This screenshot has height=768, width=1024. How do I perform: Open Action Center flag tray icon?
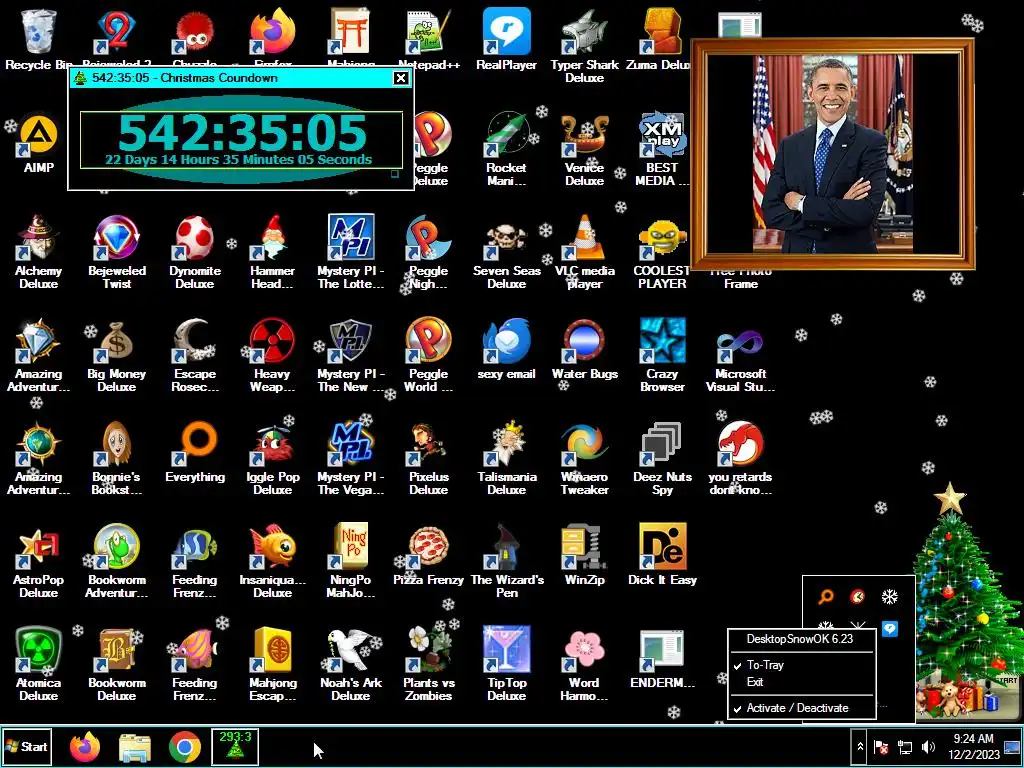coord(881,746)
